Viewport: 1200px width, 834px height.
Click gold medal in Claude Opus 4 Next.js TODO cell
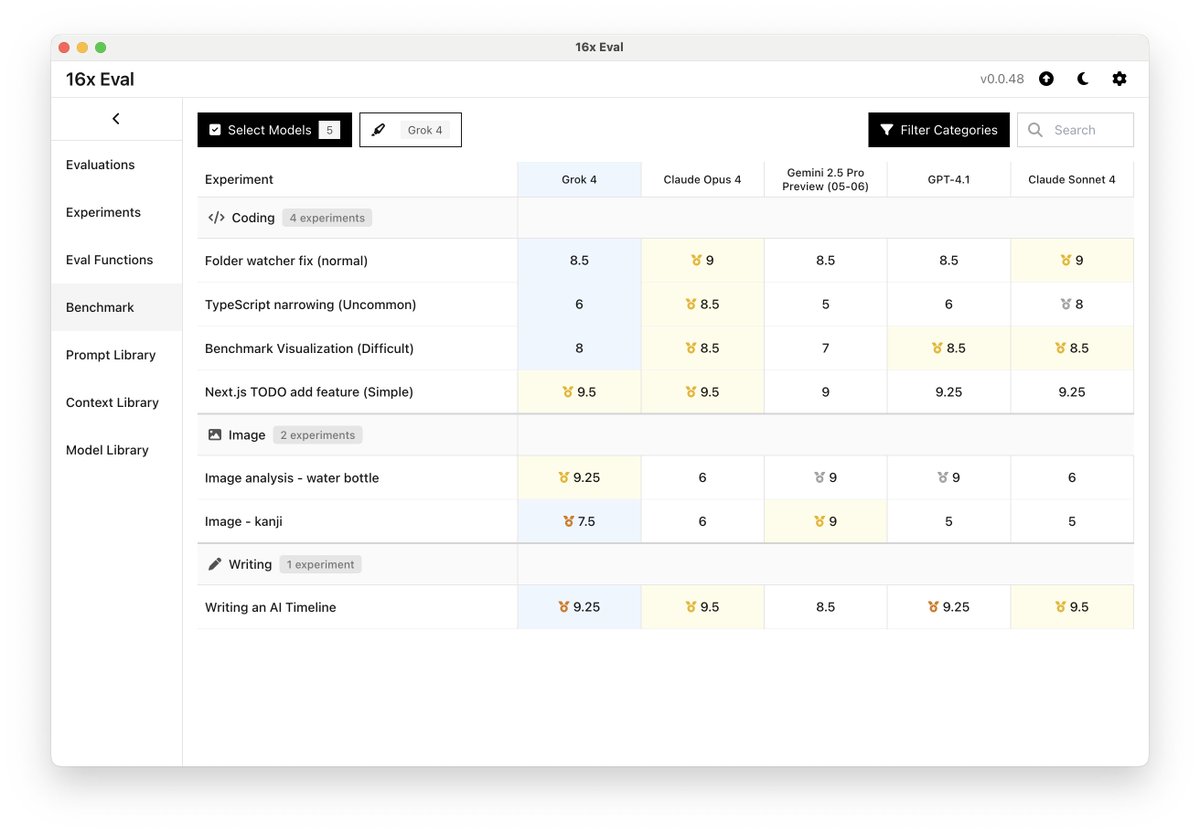click(x=691, y=392)
